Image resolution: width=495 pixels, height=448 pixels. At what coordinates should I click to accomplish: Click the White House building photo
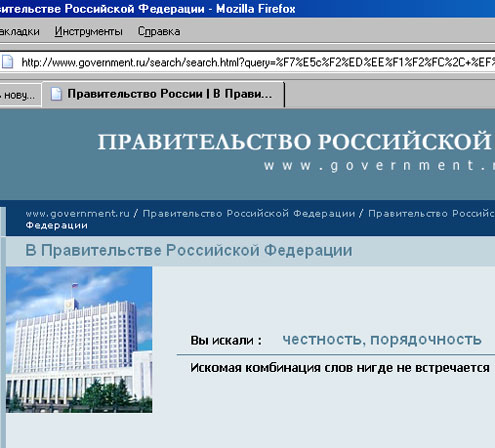(79, 340)
